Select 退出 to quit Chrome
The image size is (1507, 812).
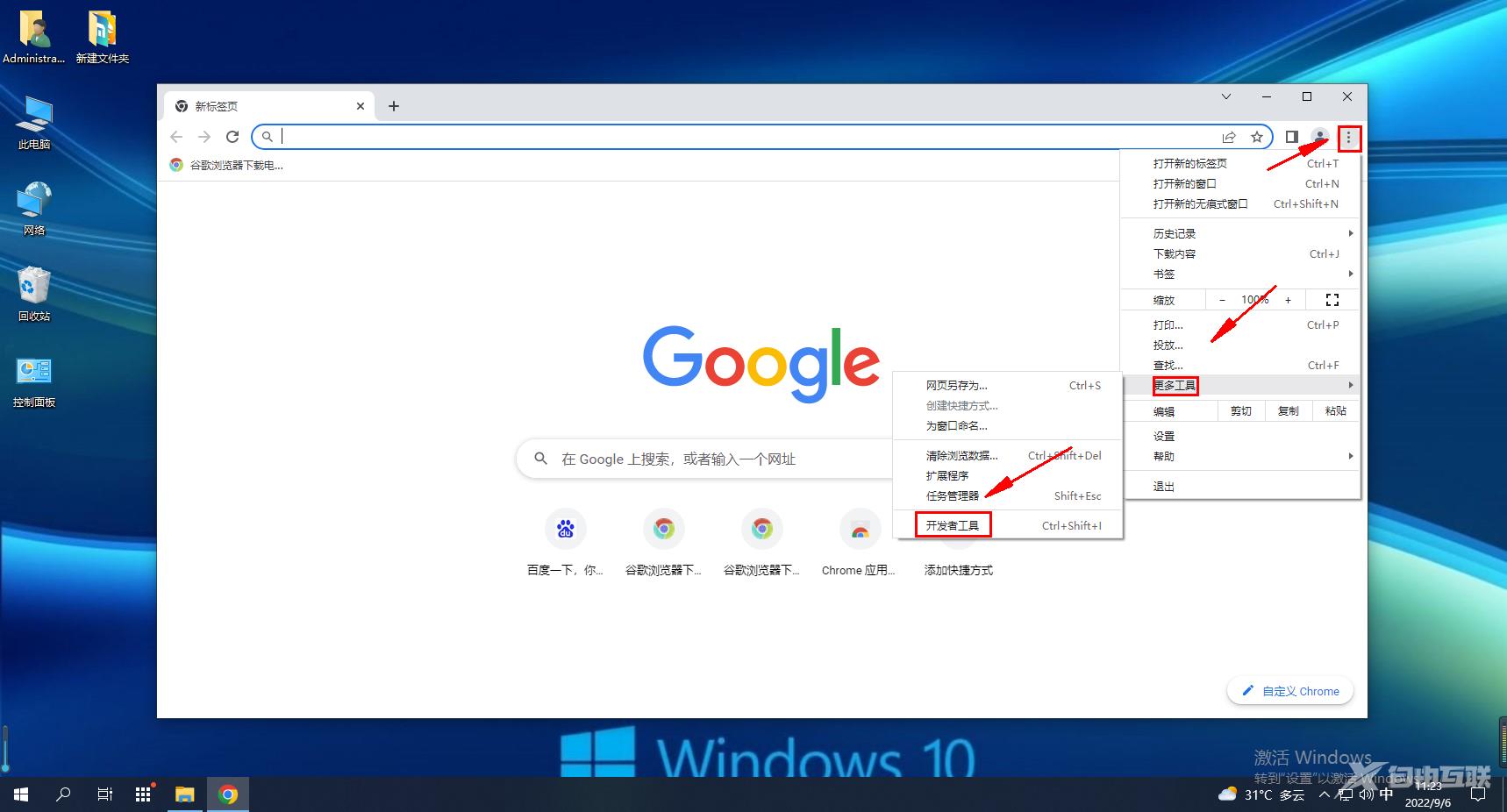1240,486
